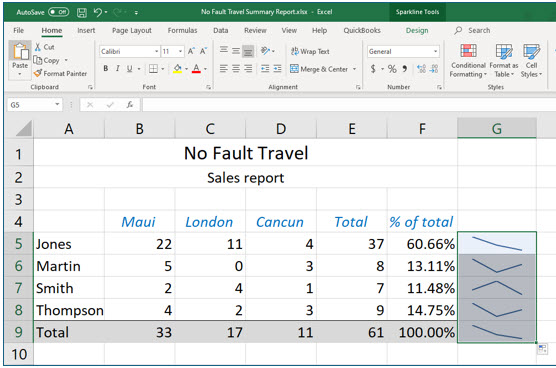This screenshot has width=556, height=368.
Task: Toggle Wrap Text
Action: (x=310, y=51)
